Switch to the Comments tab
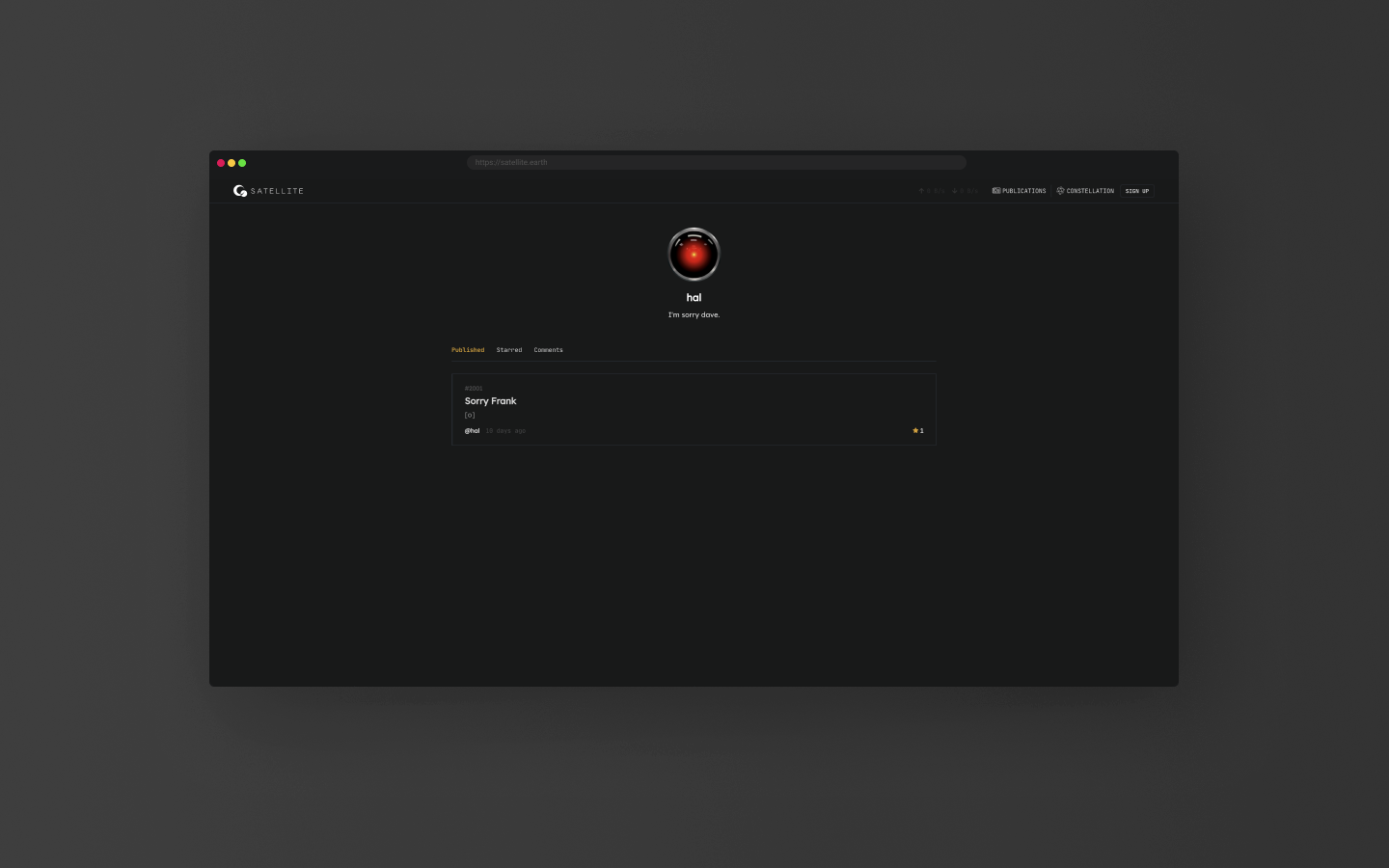This screenshot has width=1389, height=868. 548,350
